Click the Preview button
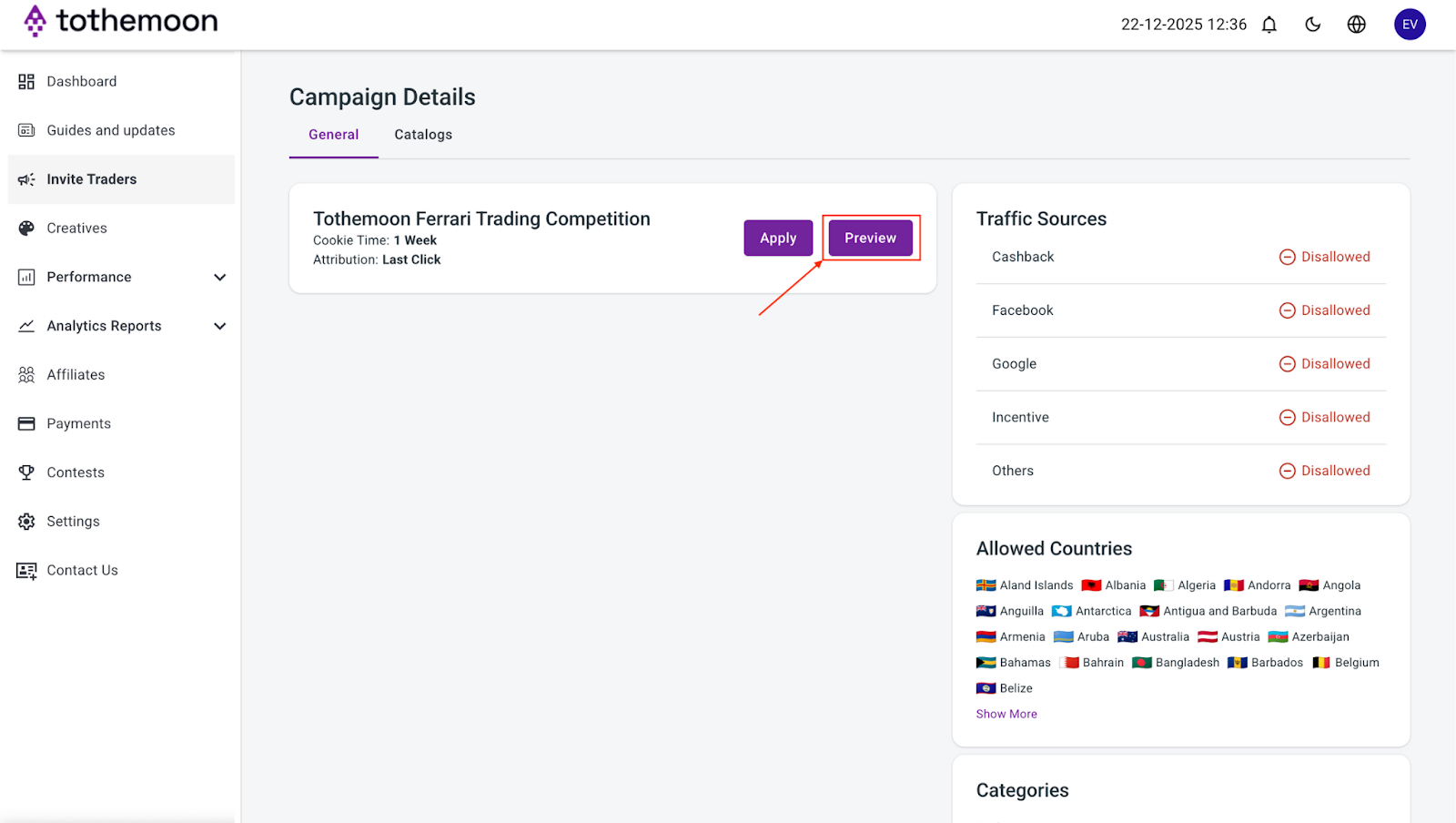This screenshot has width=1456, height=823. [x=870, y=238]
